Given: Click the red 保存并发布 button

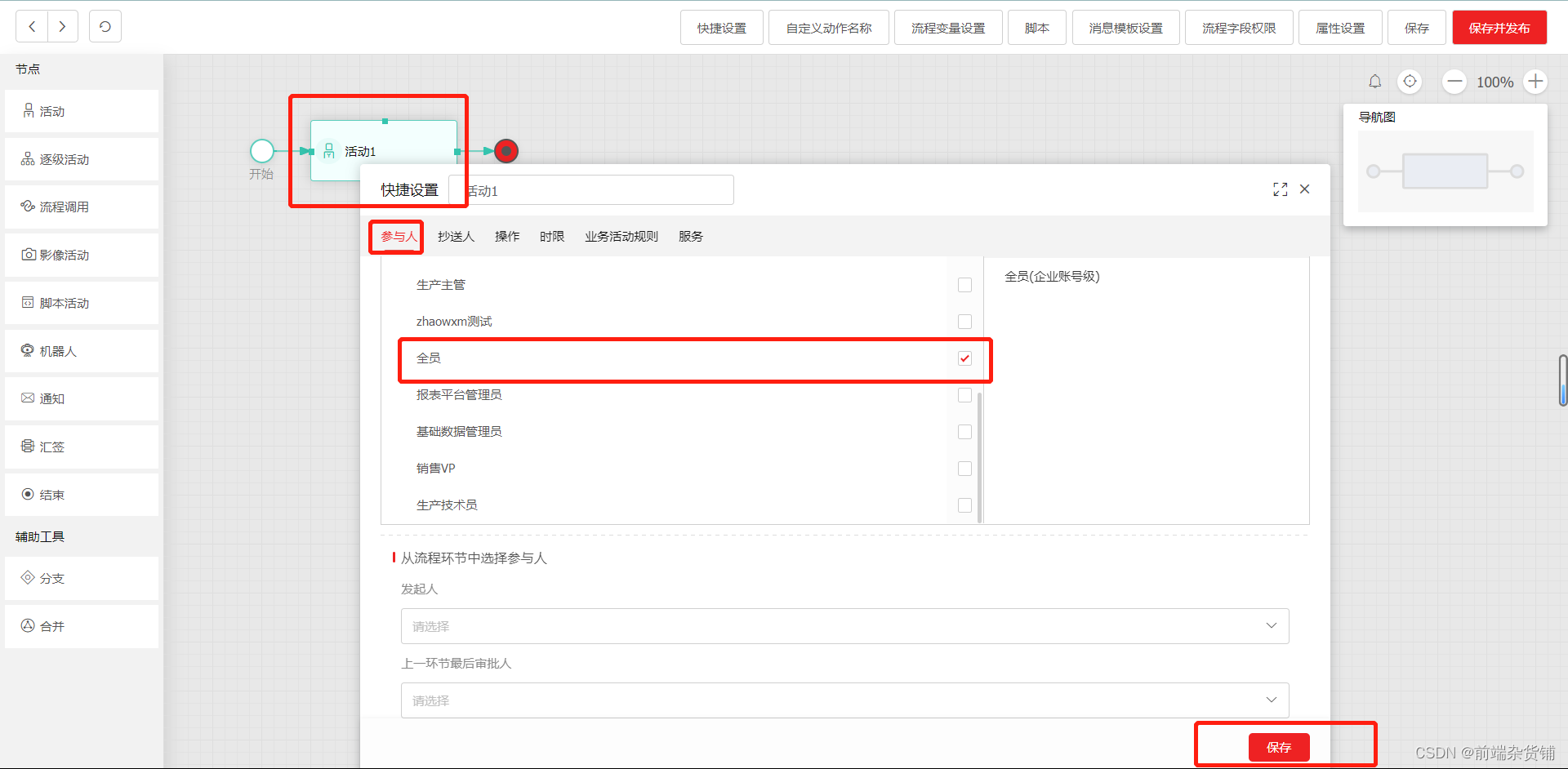Looking at the screenshot, I should point(1499,28).
